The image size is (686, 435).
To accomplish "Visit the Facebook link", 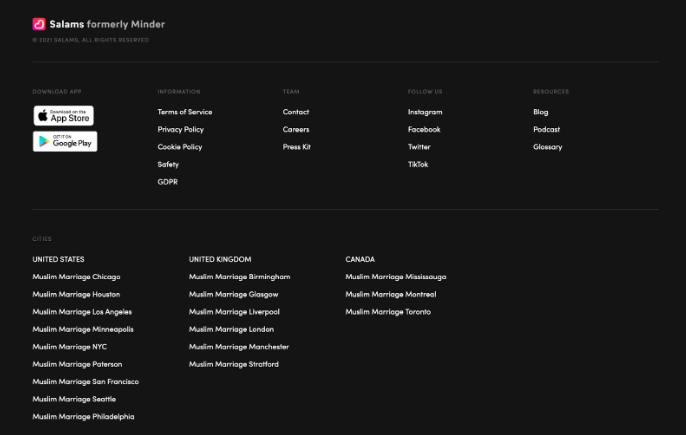I will coord(424,130).
